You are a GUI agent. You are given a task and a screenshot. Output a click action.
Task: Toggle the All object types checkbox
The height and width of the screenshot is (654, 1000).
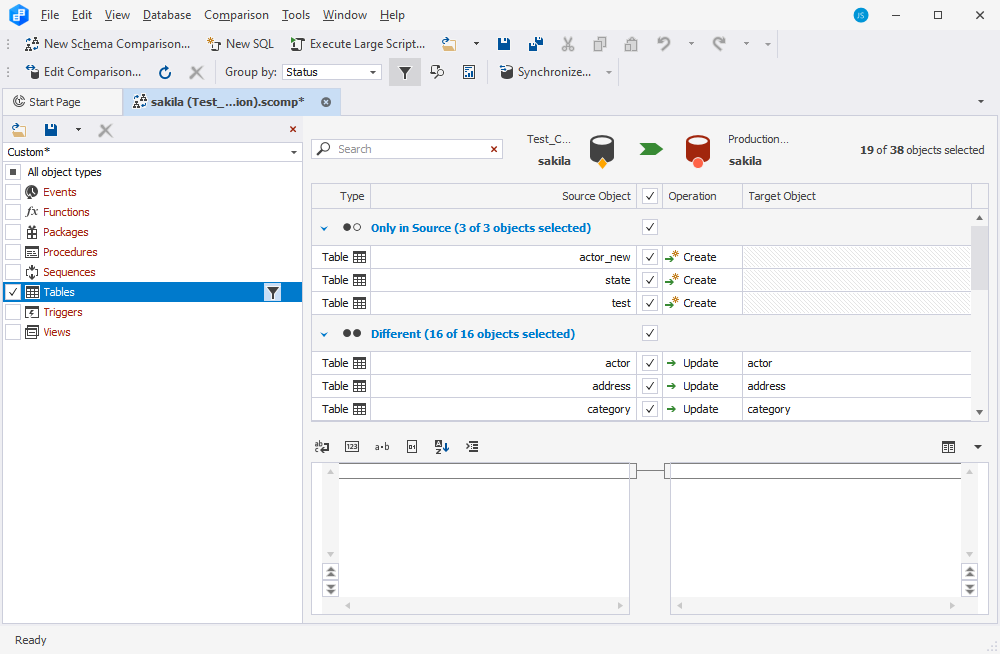[x=13, y=172]
